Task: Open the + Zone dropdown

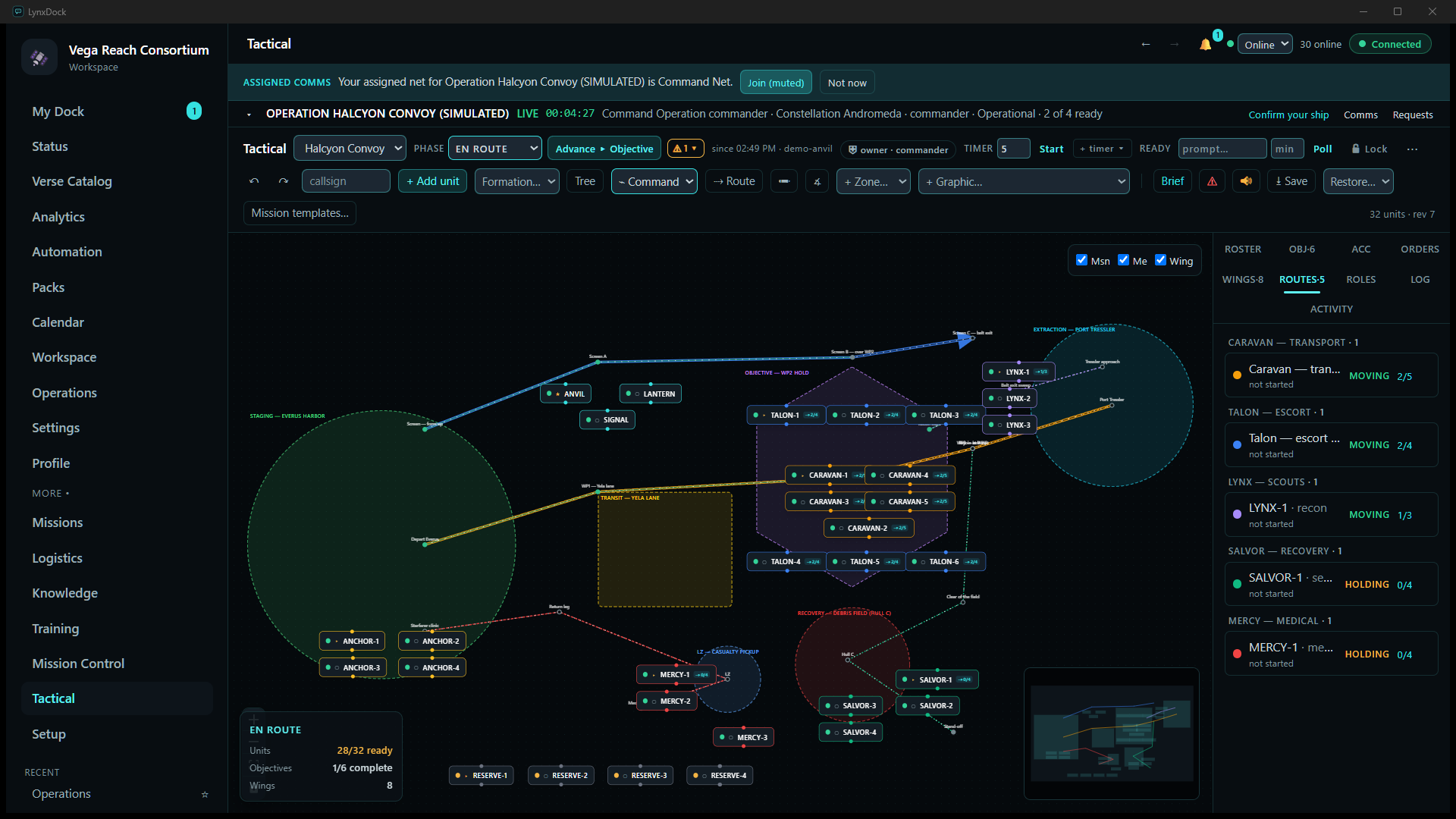Action: [874, 181]
